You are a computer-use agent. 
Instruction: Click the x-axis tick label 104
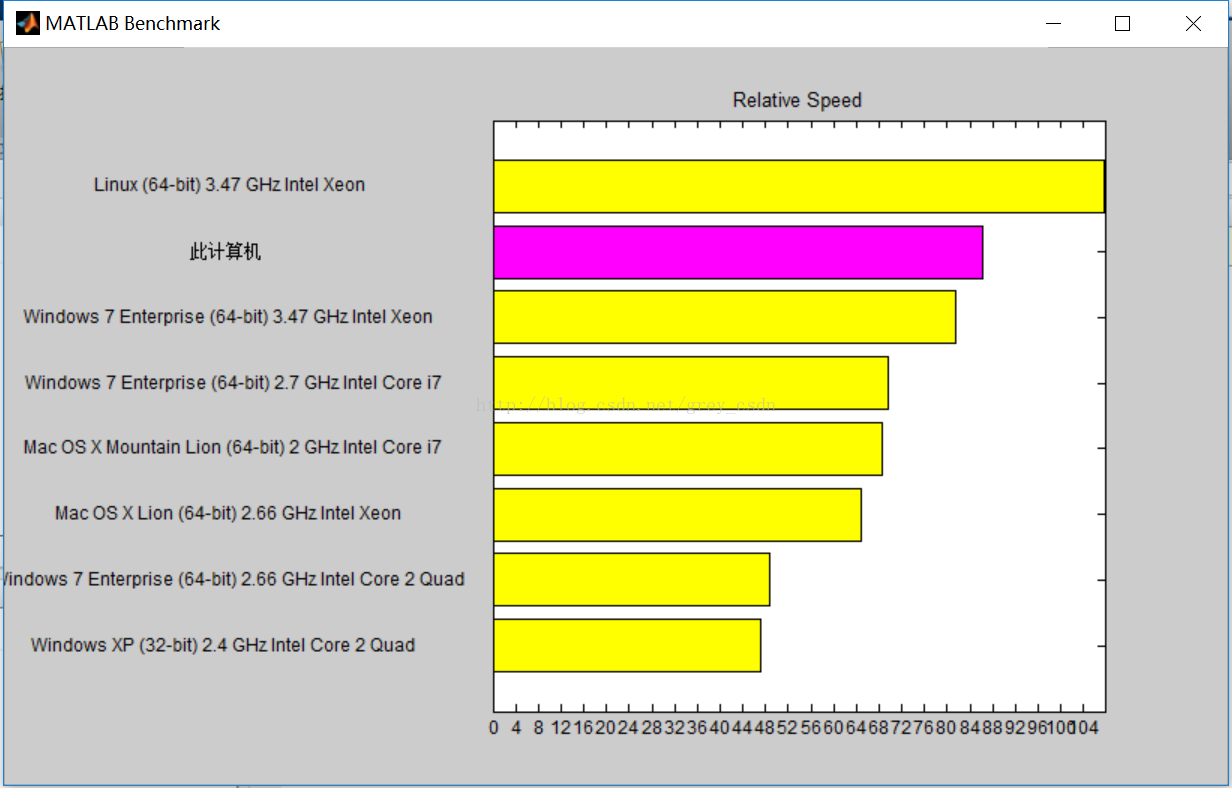[x=1082, y=728]
